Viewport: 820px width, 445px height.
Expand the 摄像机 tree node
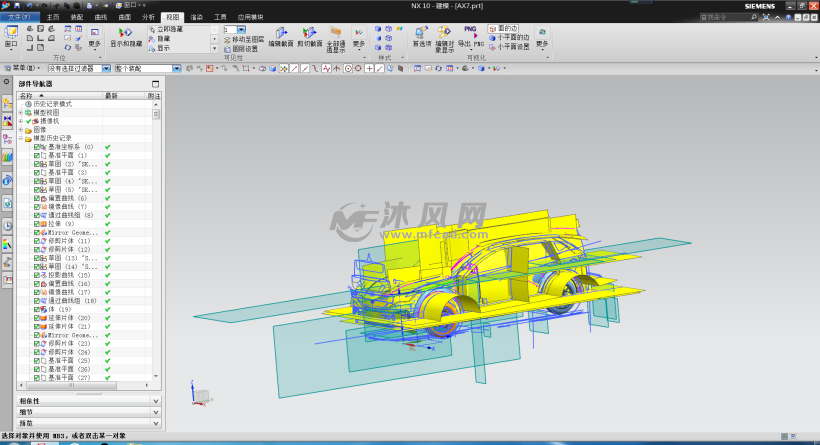(21, 121)
